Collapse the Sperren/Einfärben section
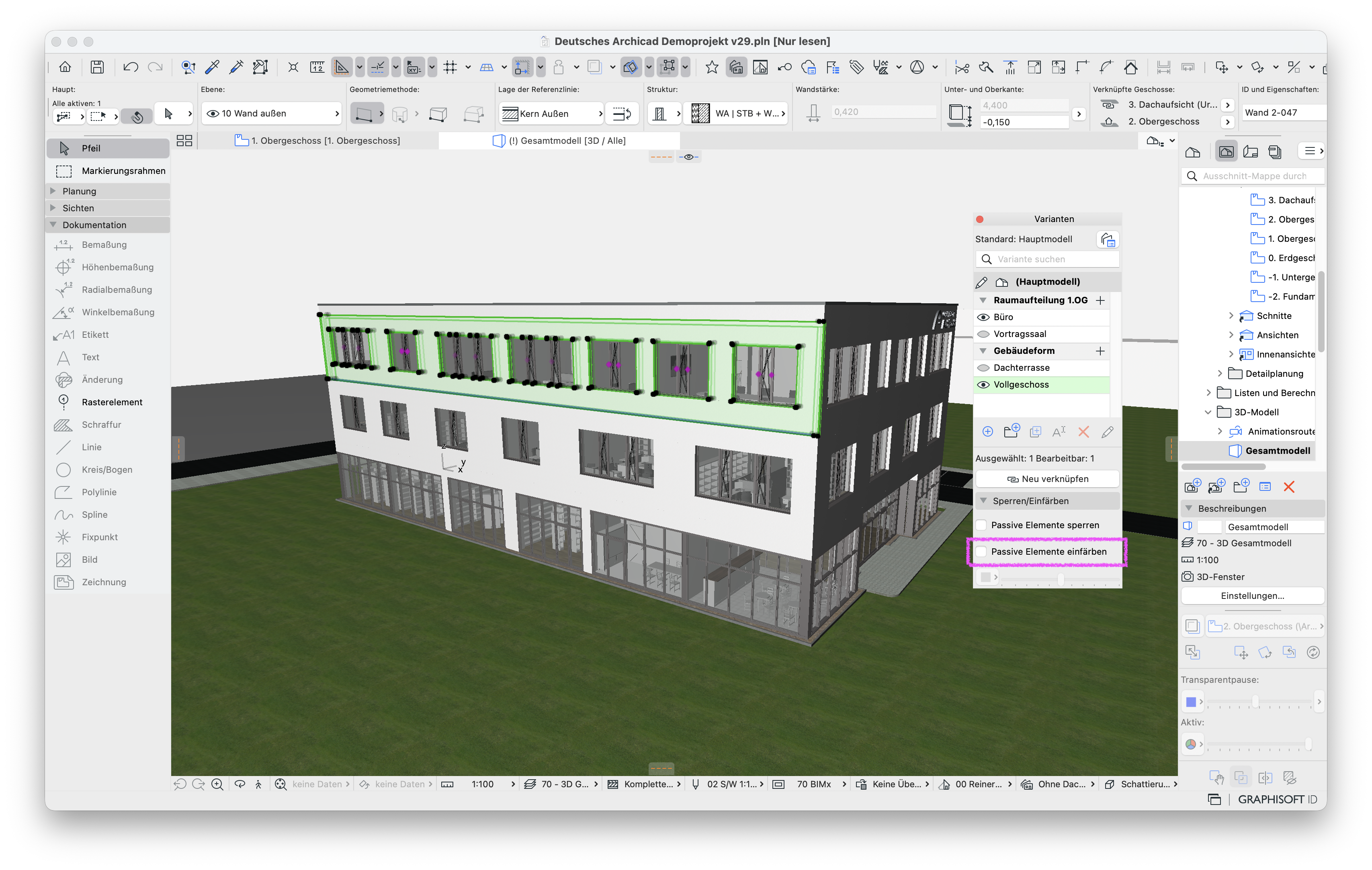This screenshot has height=870, width=1372. pyautogui.click(x=983, y=501)
